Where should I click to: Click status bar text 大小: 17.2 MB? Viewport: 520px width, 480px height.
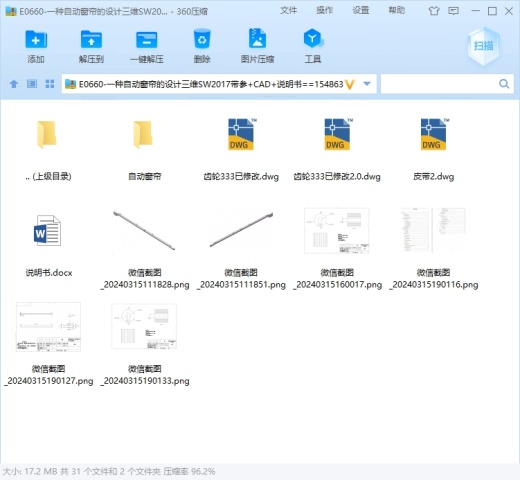pyautogui.click(x=30, y=471)
